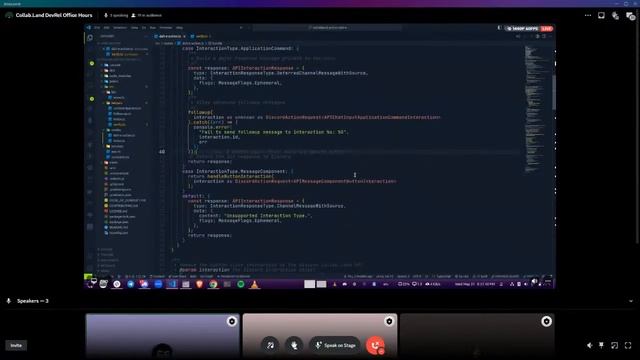The width and height of the screenshot is (640, 360).
Task: Open the chat panel icon in stage header
Action: [601, 16]
